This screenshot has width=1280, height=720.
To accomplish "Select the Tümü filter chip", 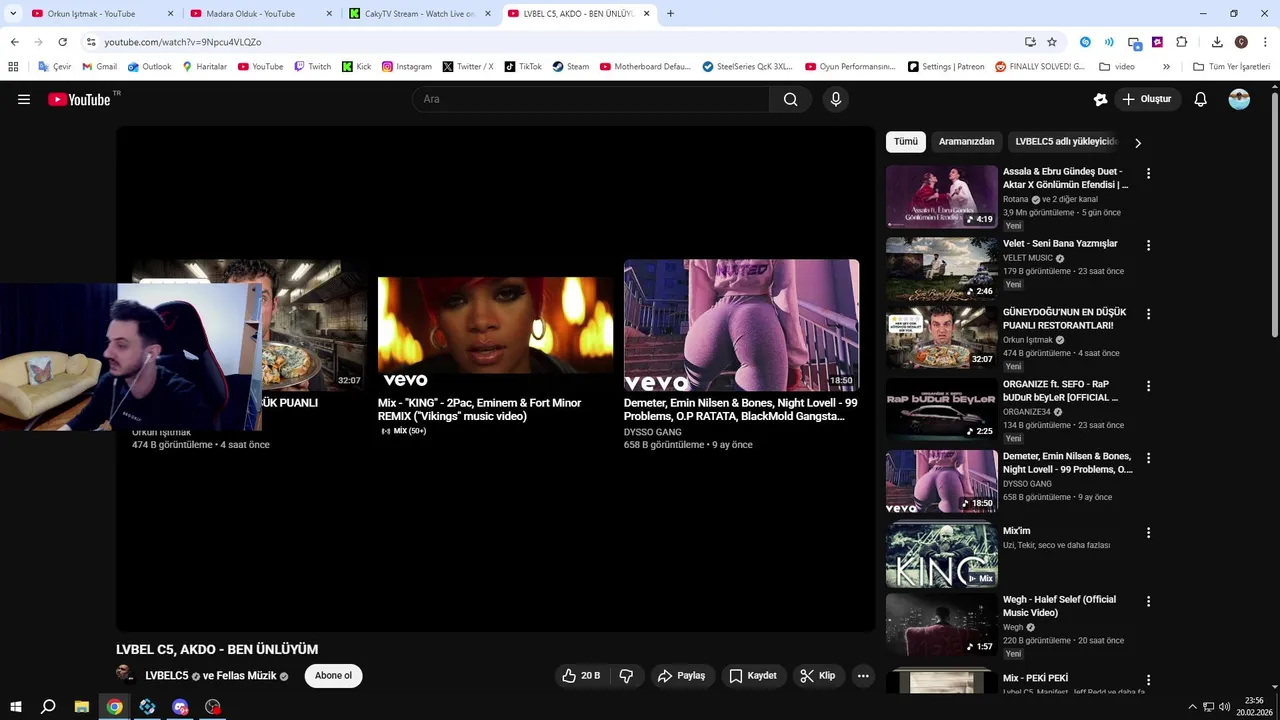I will [x=906, y=142].
